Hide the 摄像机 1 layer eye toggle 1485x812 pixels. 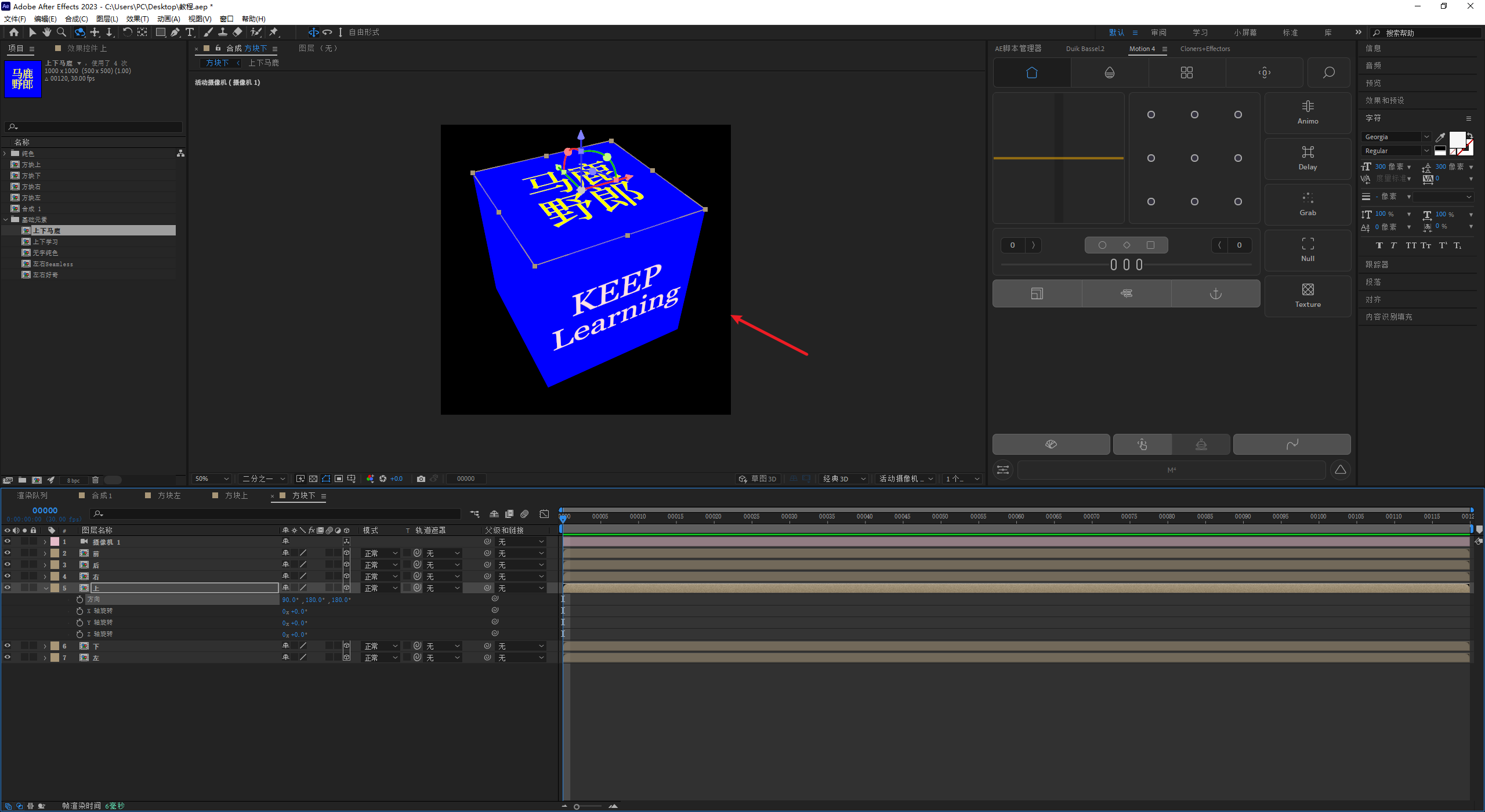click(x=8, y=542)
